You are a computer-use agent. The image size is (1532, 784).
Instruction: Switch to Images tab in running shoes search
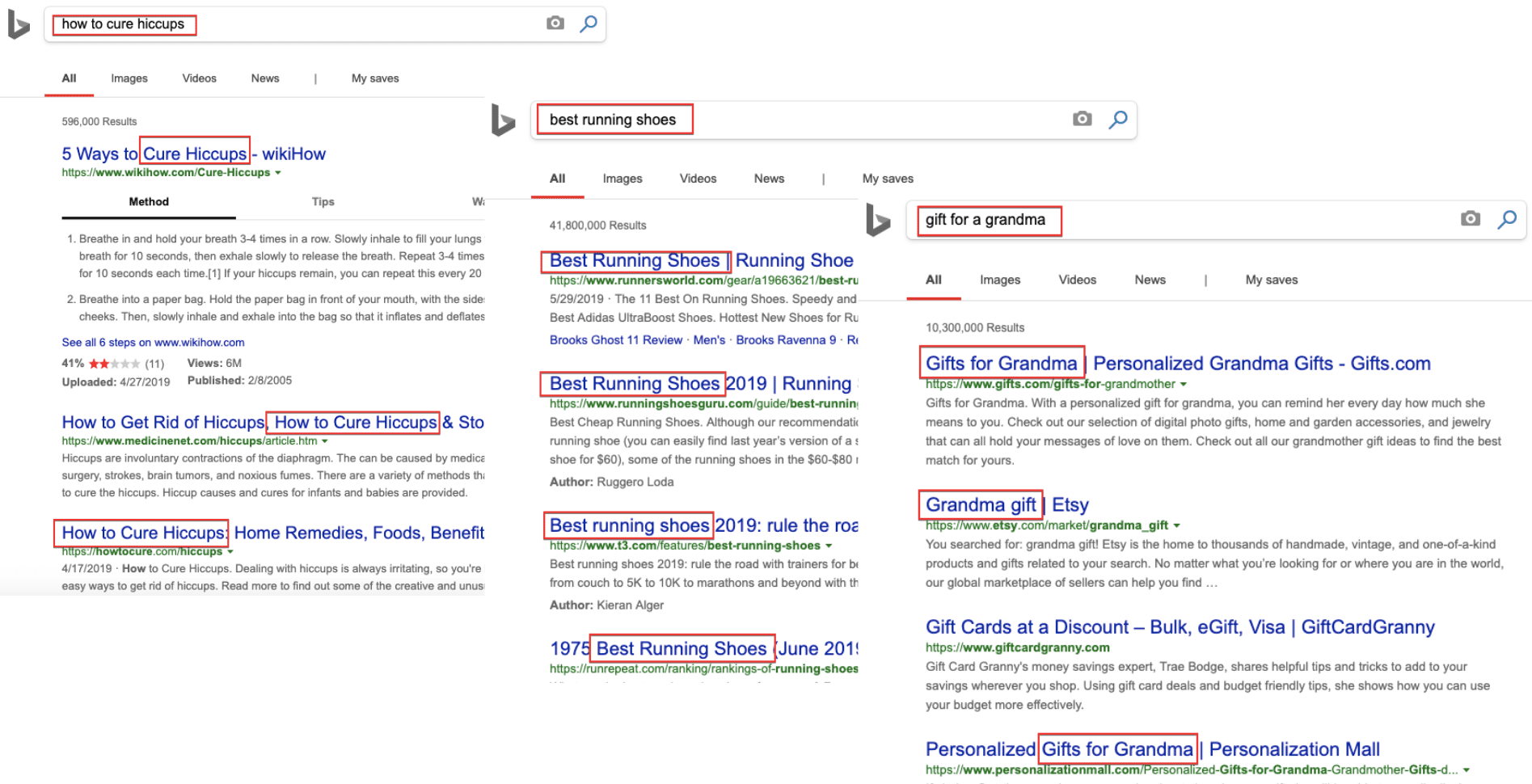pos(623,179)
